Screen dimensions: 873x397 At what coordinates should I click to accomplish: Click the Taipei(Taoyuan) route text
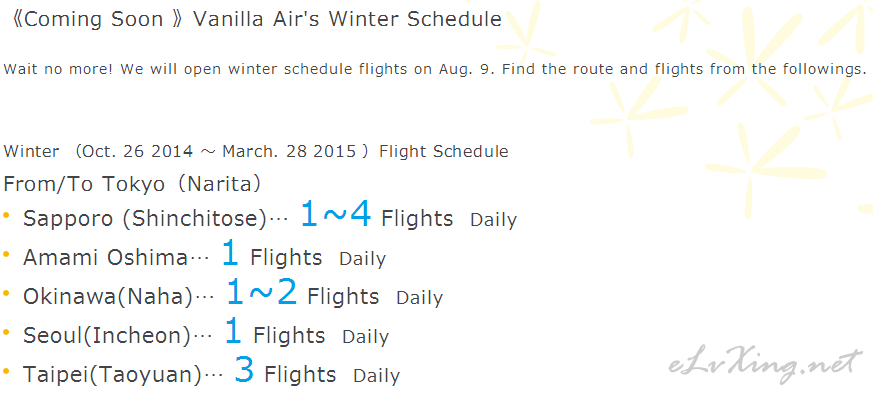point(112,375)
